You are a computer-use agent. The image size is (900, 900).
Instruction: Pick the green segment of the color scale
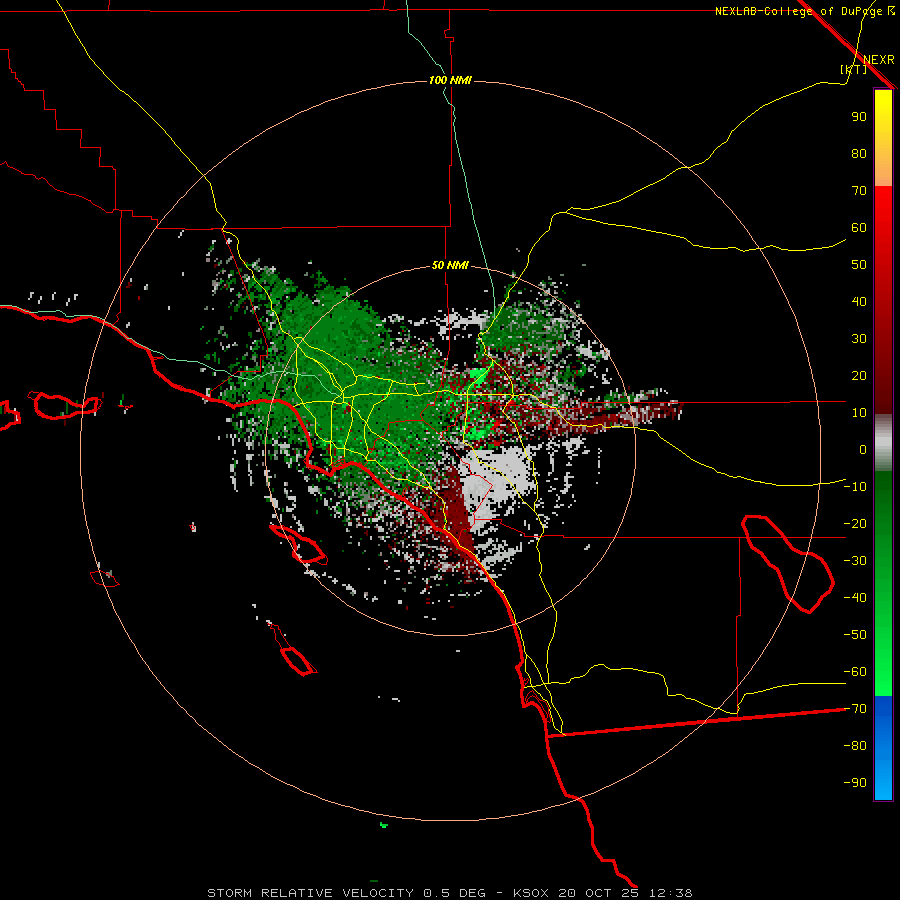[883, 583]
